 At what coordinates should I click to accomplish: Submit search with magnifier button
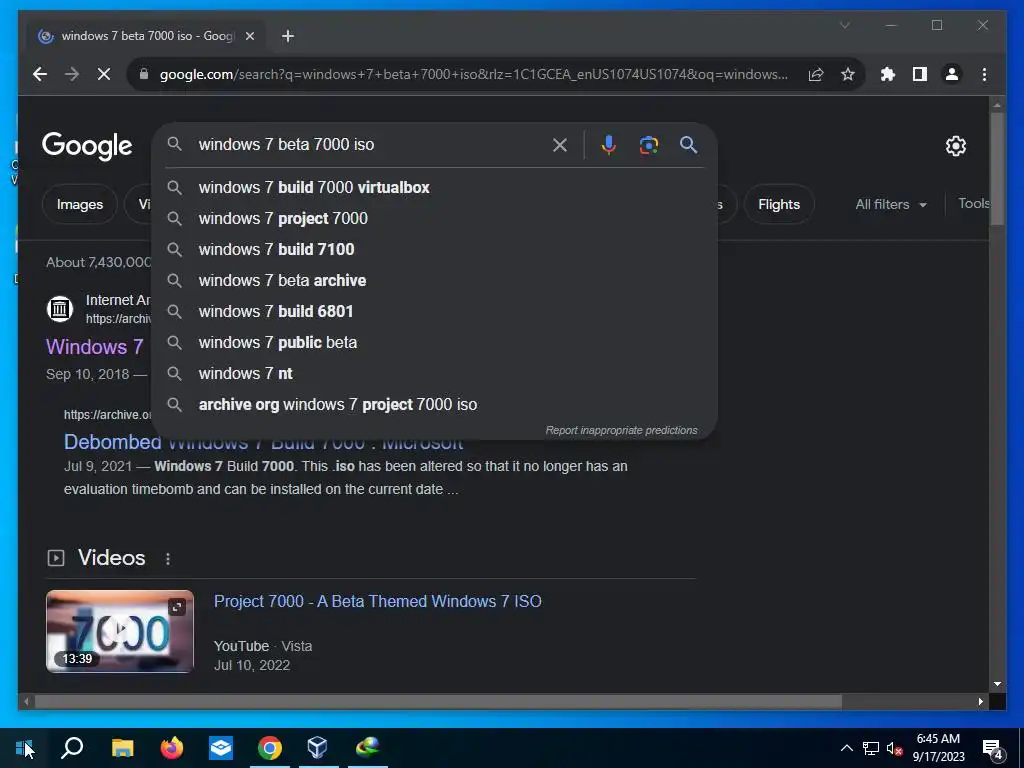coord(688,145)
